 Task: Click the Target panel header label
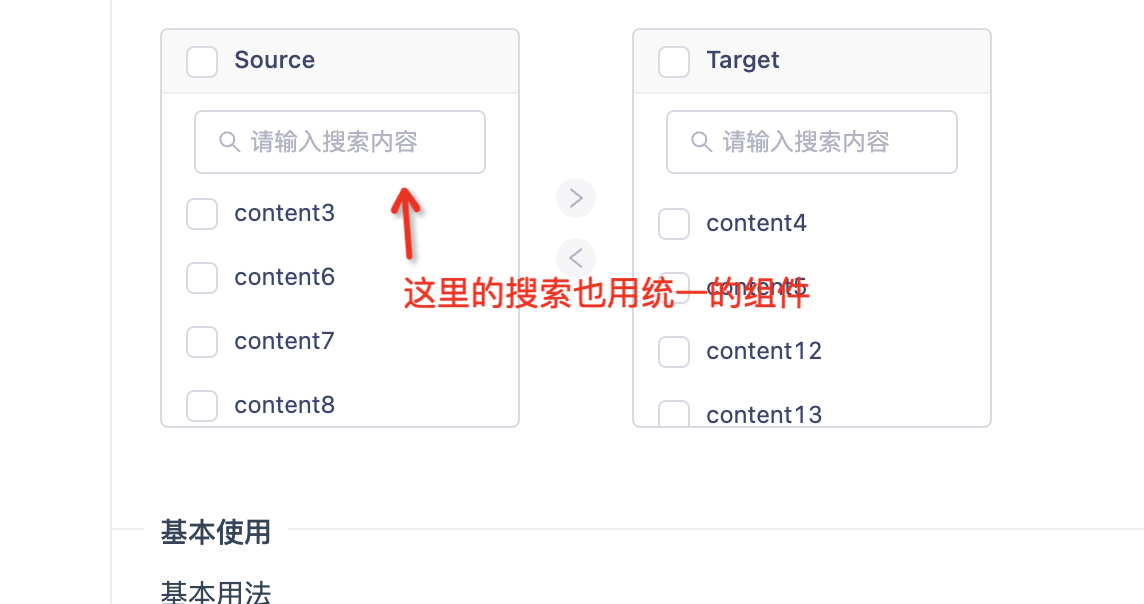pos(742,60)
